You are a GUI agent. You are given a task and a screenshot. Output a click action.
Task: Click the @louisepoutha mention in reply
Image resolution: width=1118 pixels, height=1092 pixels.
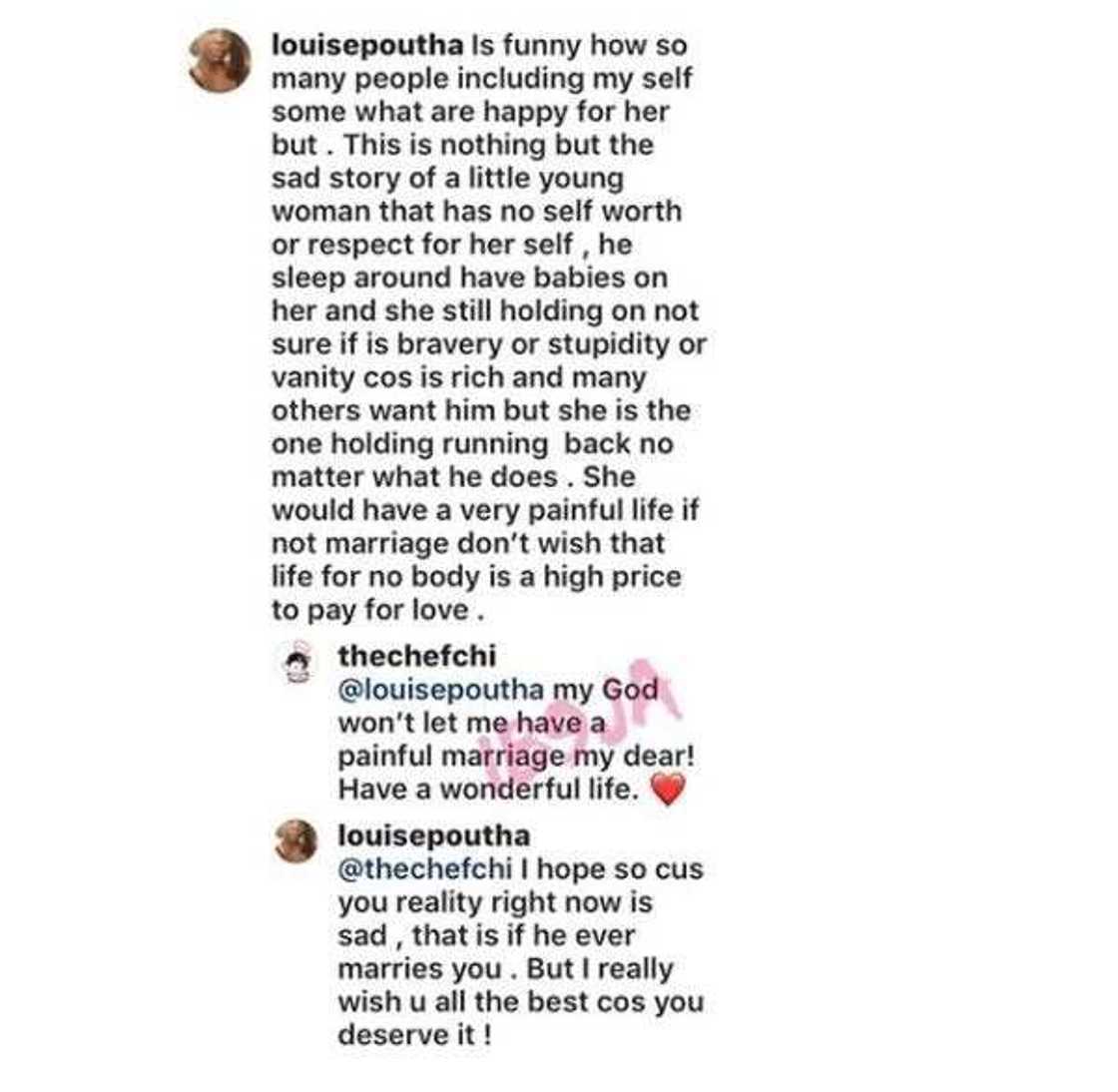tap(441, 690)
